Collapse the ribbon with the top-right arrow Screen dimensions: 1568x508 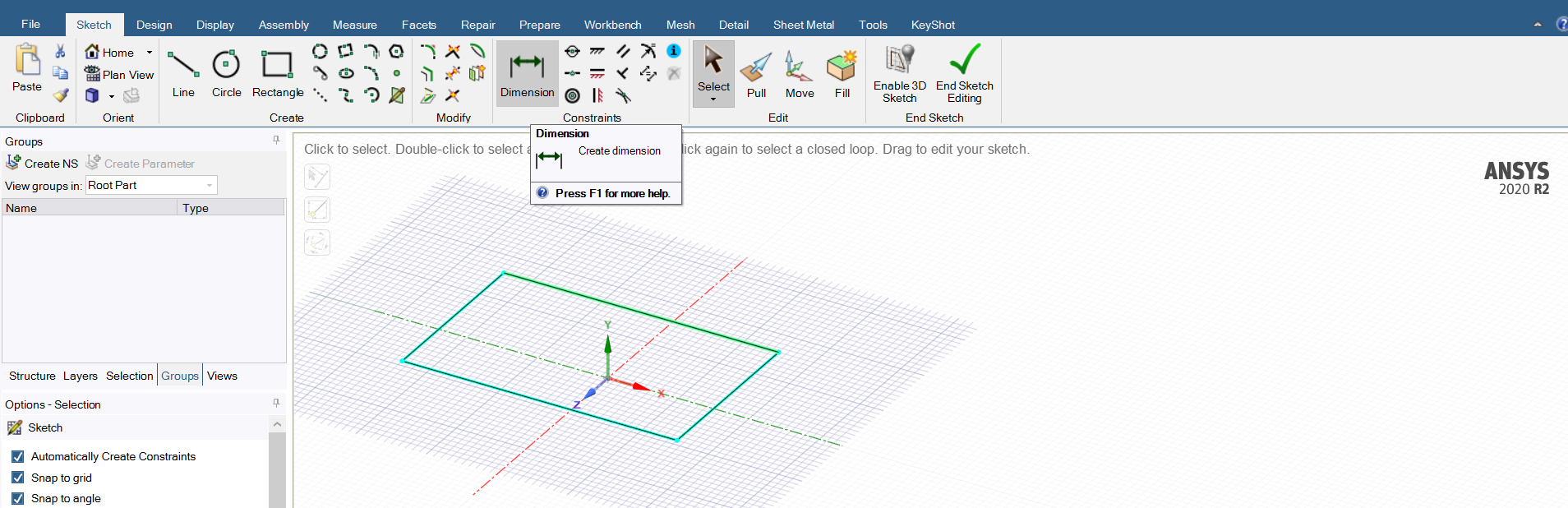(x=1538, y=25)
